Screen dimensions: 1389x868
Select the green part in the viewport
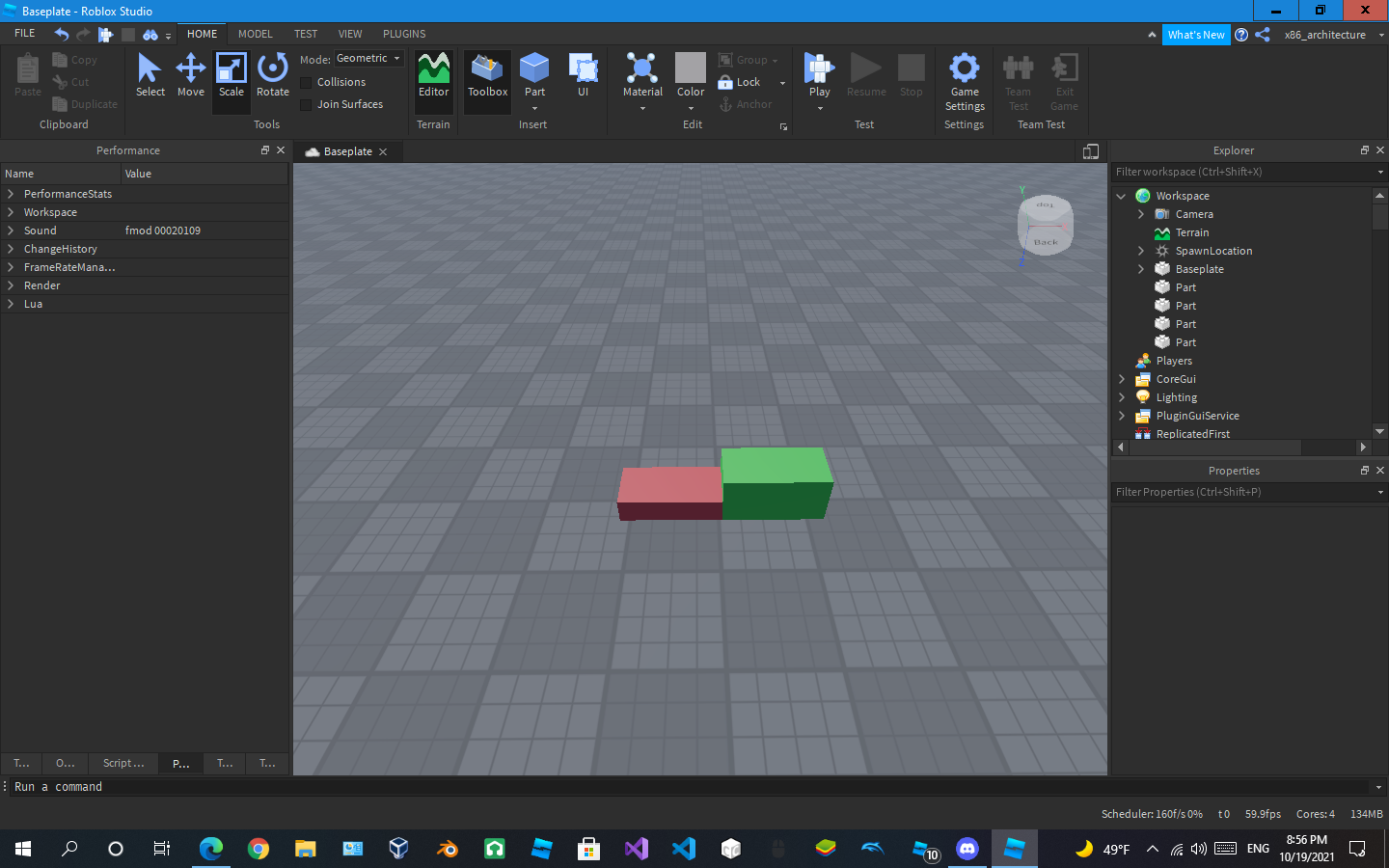point(776,482)
